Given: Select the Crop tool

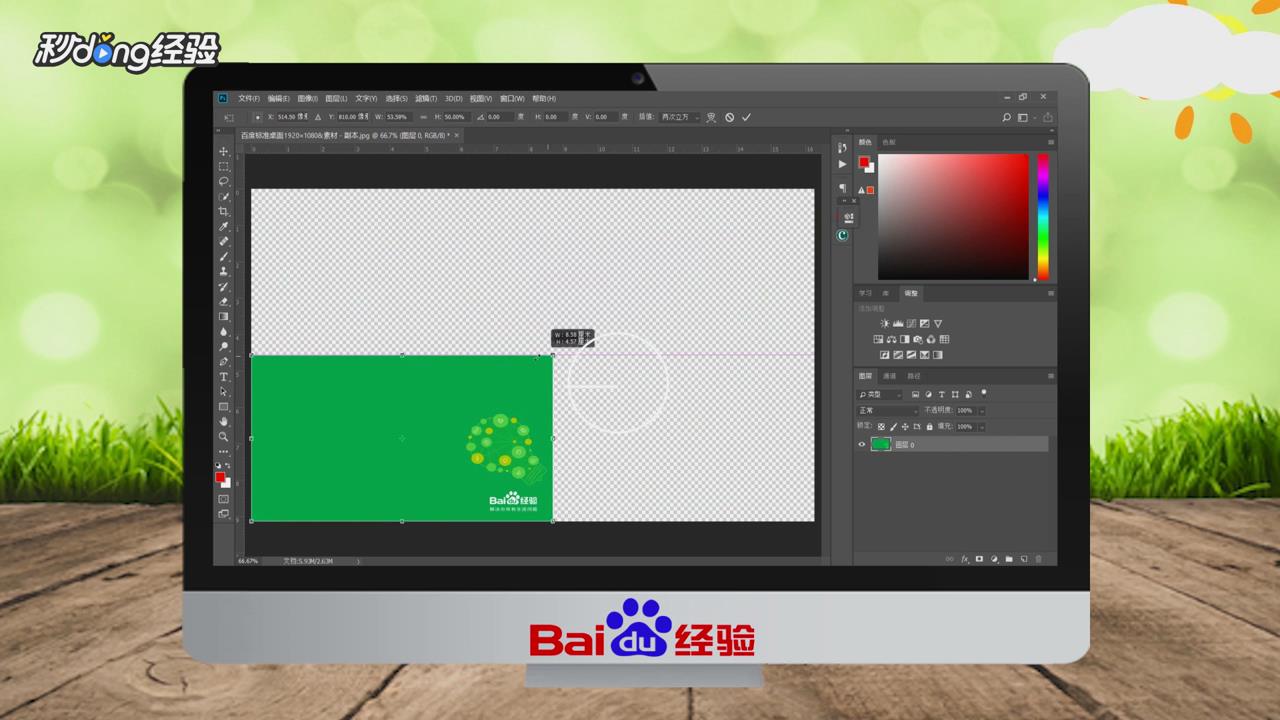Looking at the screenshot, I should pos(224,212).
